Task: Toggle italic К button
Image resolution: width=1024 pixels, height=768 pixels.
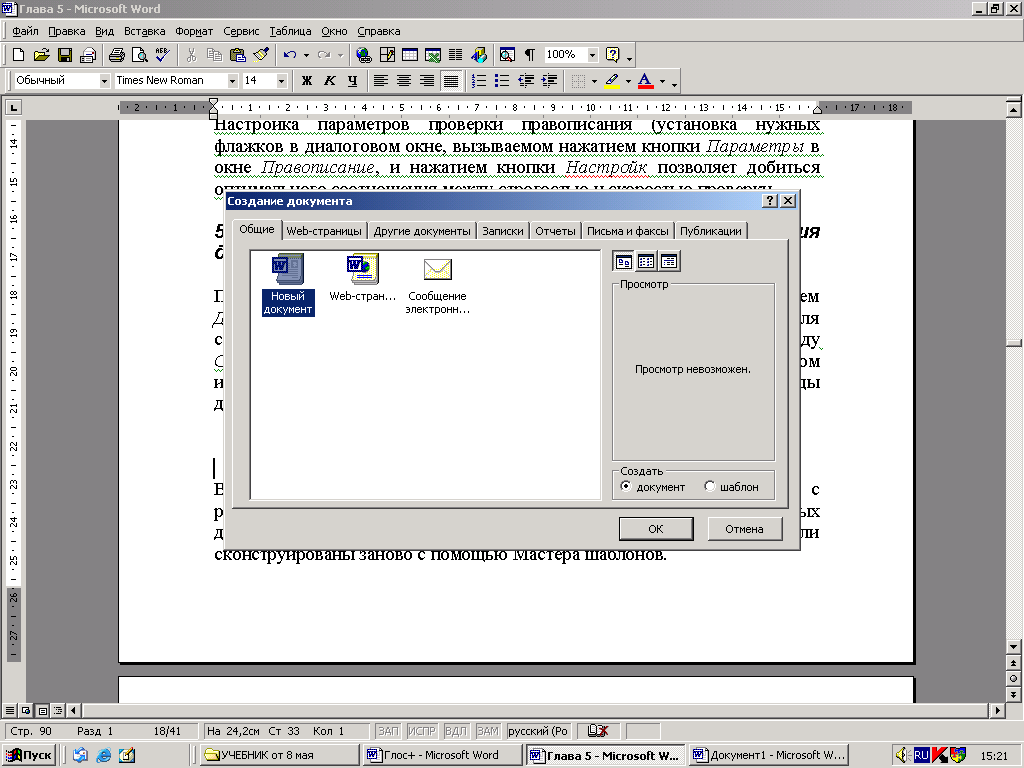Action: pyautogui.click(x=330, y=80)
